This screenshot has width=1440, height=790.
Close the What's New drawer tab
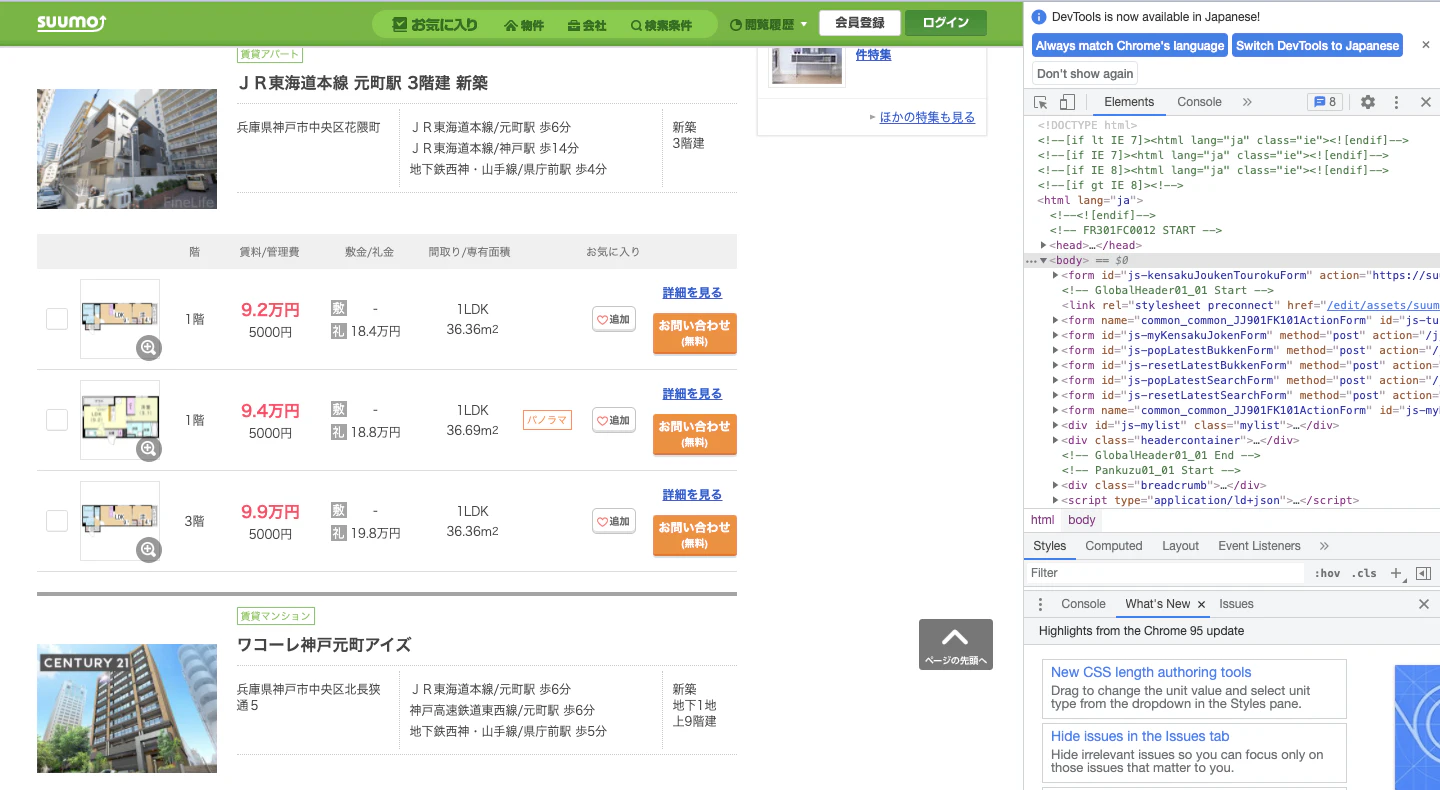[1201, 605]
